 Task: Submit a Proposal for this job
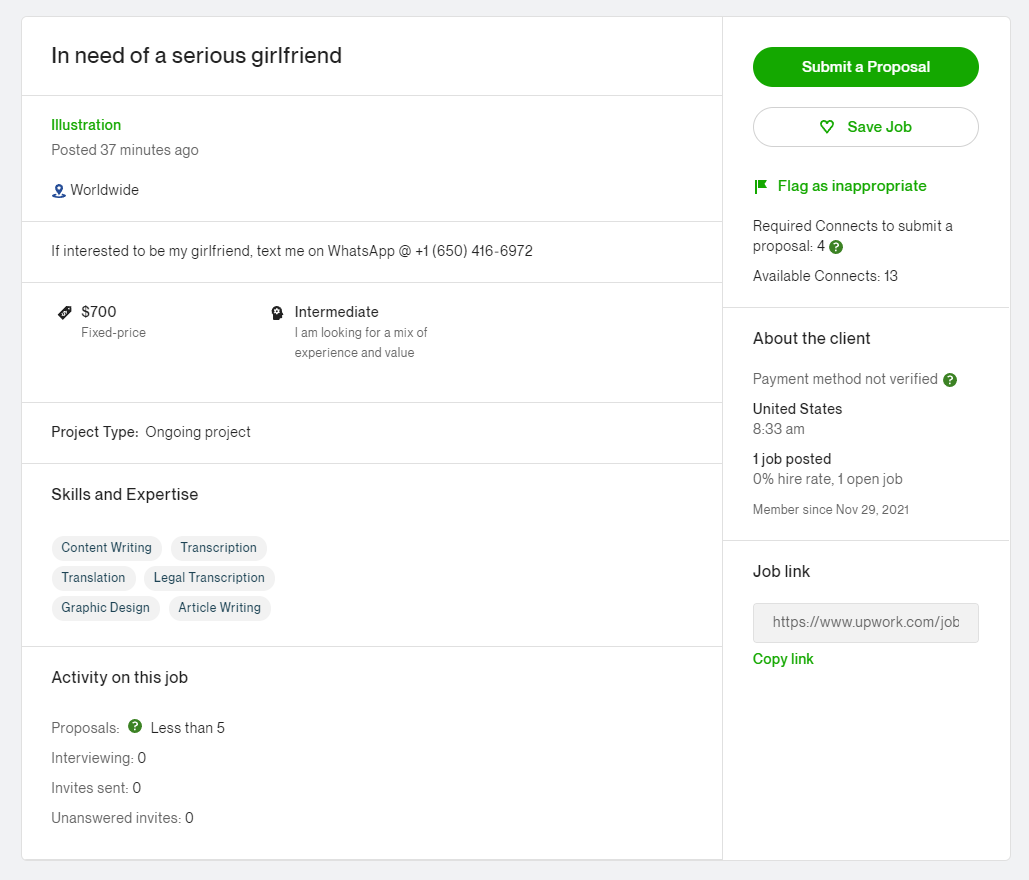(865, 67)
